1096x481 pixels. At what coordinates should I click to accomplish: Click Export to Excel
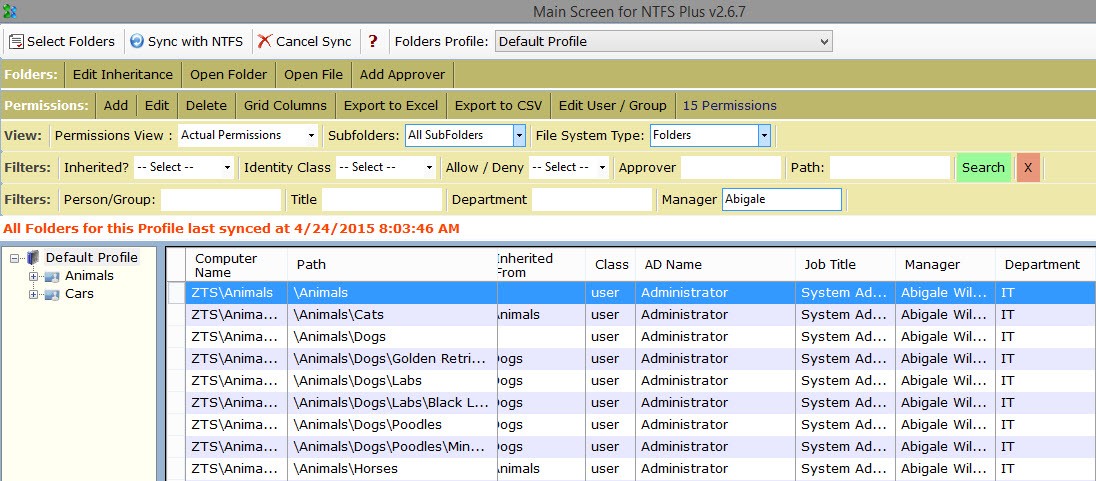(391, 106)
